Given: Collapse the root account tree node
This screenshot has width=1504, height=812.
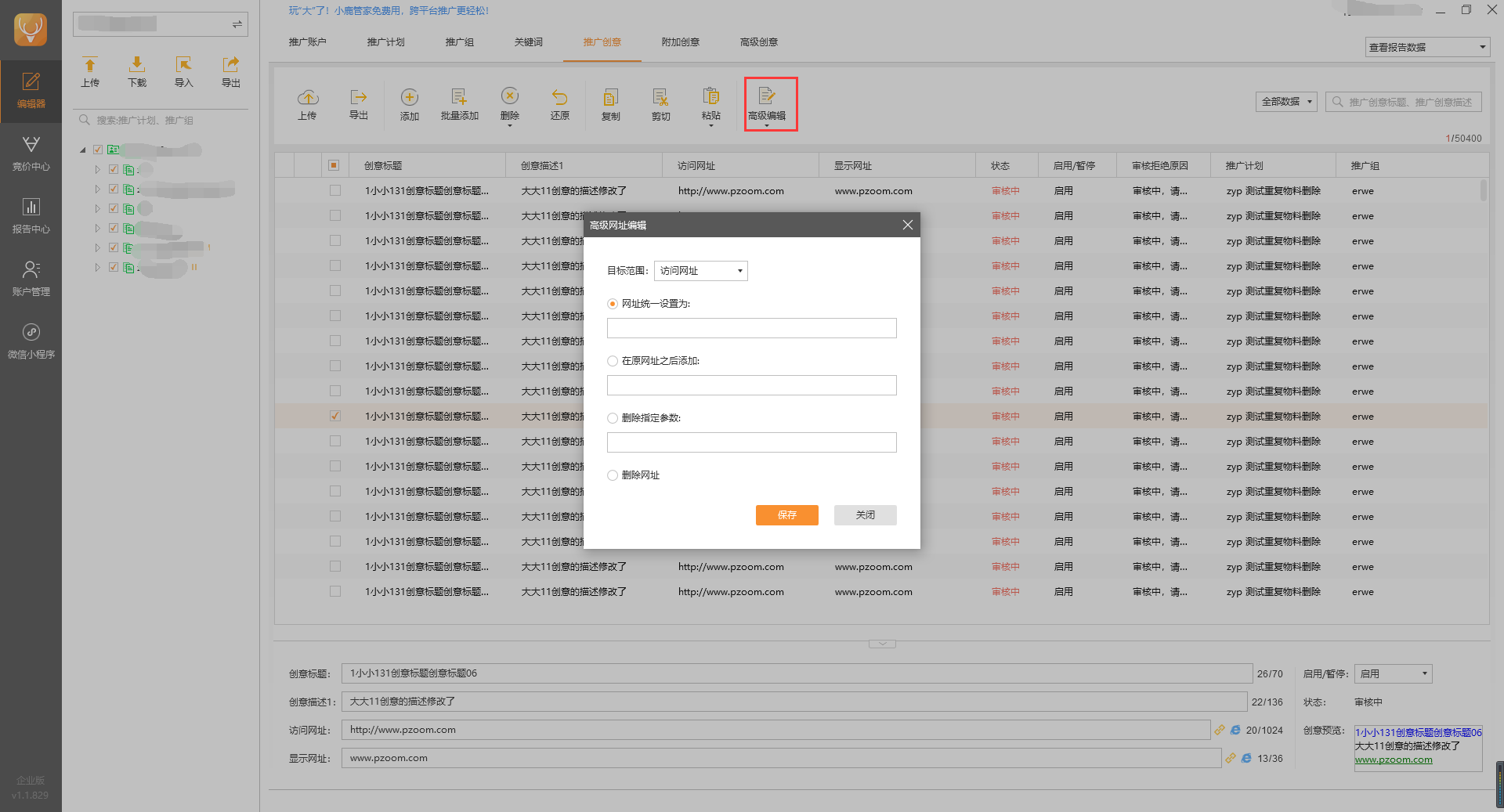Looking at the screenshot, I should tap(83, 150).
